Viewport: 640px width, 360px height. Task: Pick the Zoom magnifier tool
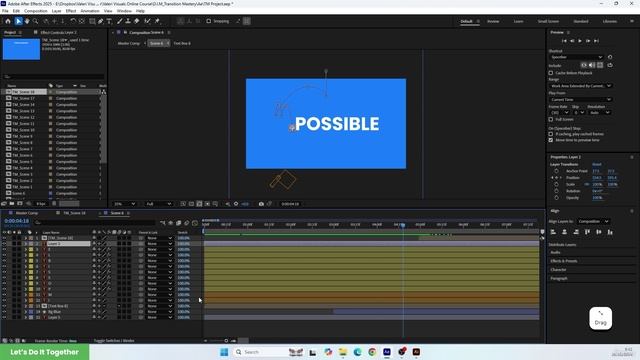(x=36, y=21)
